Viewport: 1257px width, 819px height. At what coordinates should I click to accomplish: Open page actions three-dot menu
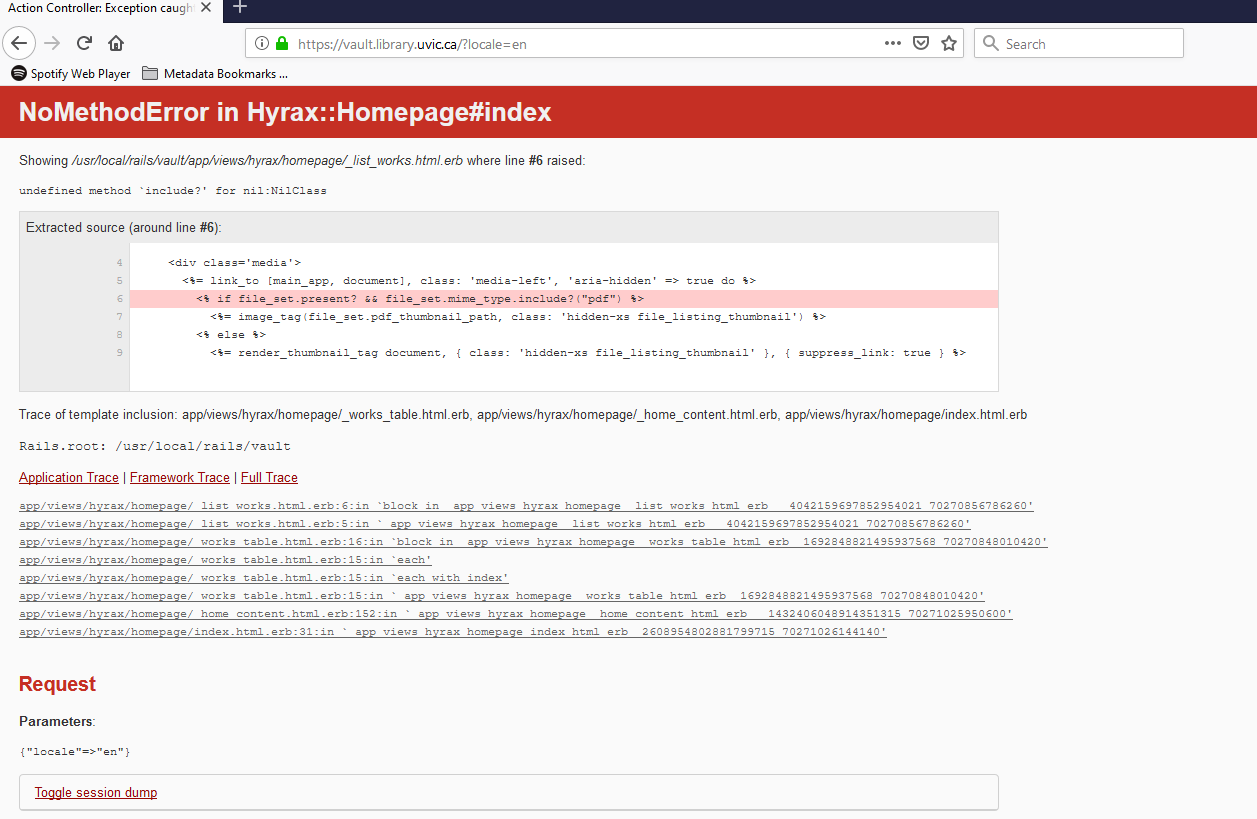click(893, 43)
